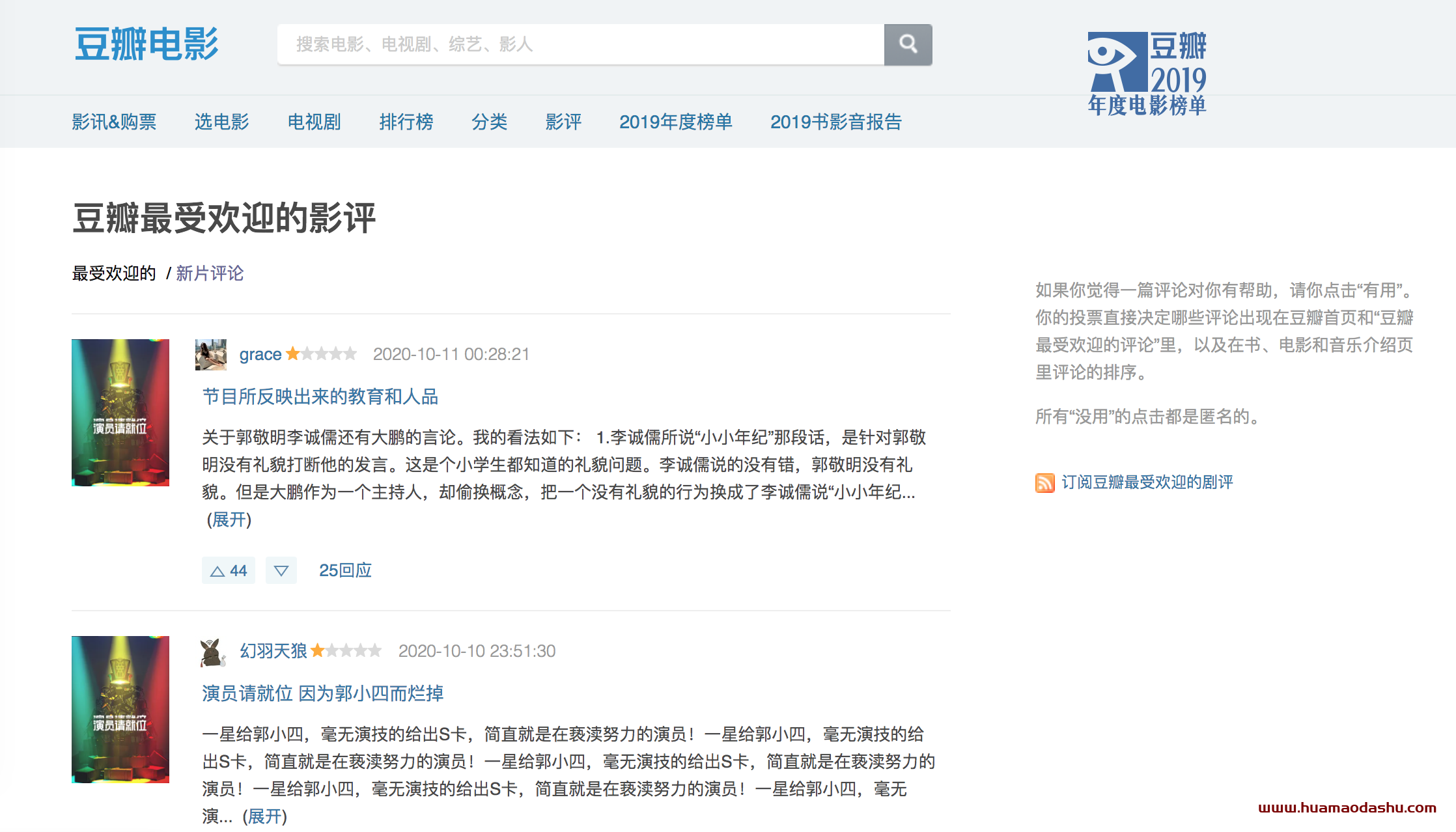
Task: Click the Douban Movie logo
Action: click(147, 44)
